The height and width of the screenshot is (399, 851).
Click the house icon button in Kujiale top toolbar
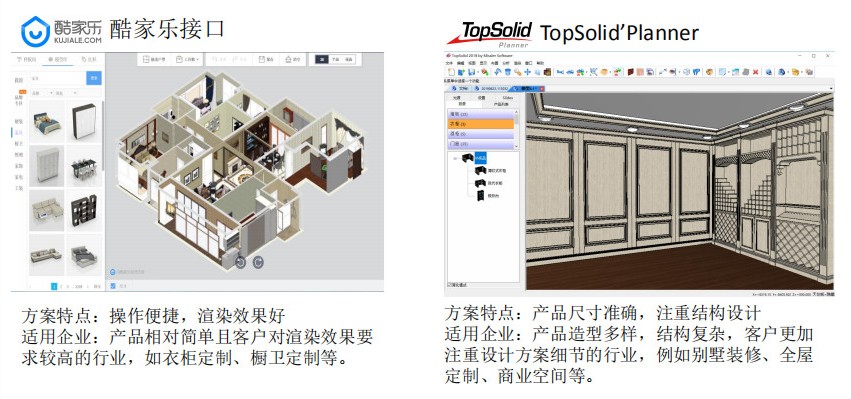pyautogui.click(x=288, y=59)
